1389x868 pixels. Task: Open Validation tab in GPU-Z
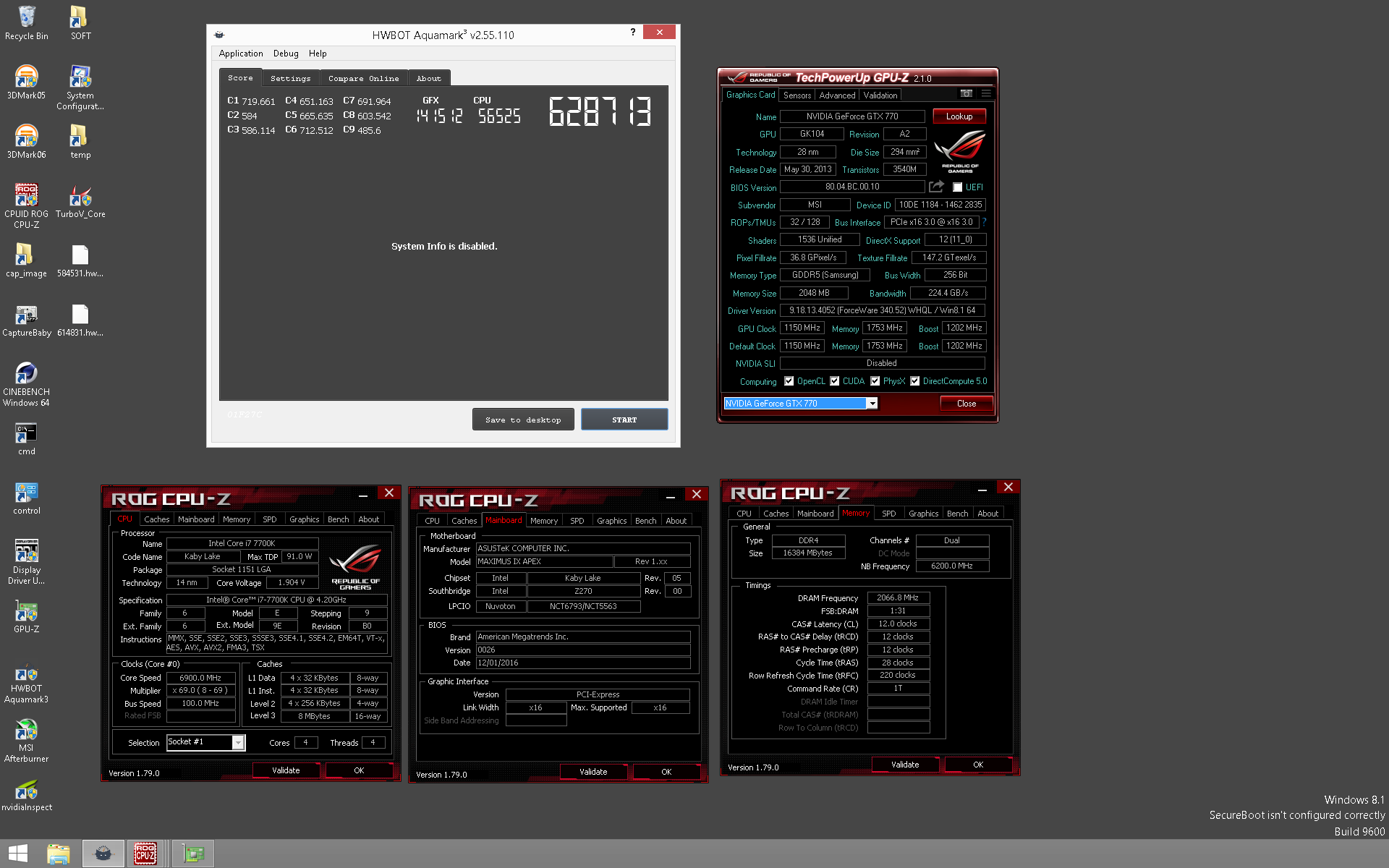(880, 95)
